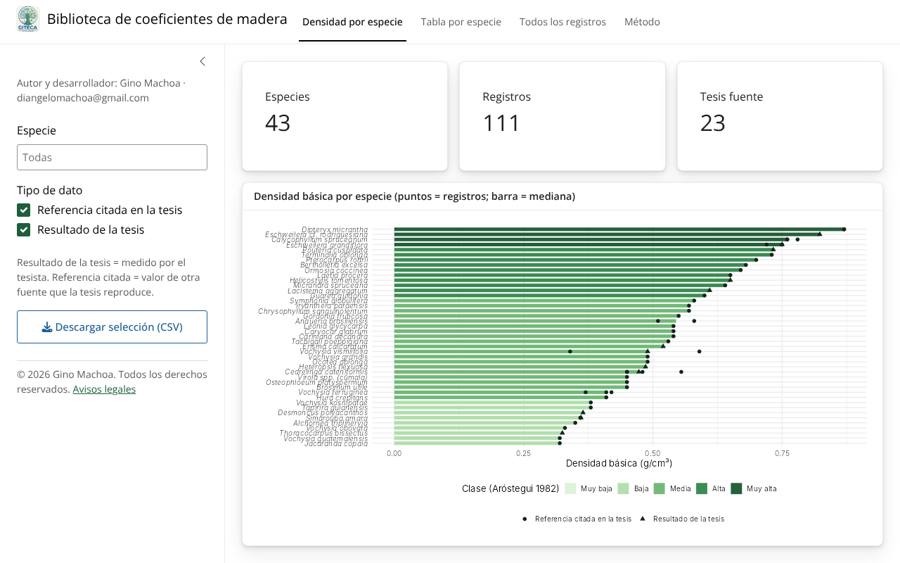Click the Muy baja legend swatch

(570, 488)
